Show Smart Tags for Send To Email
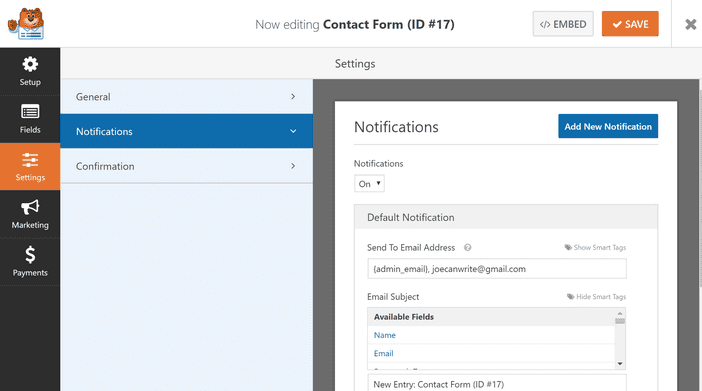This screenshot has width=702, height=391. 595,247
